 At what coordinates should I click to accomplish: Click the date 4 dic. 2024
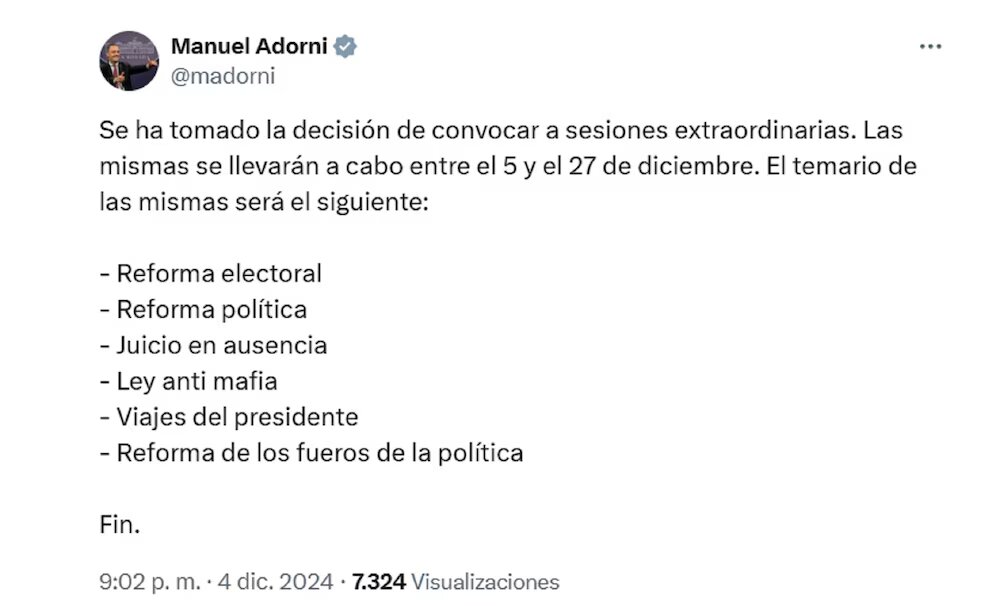264,581
